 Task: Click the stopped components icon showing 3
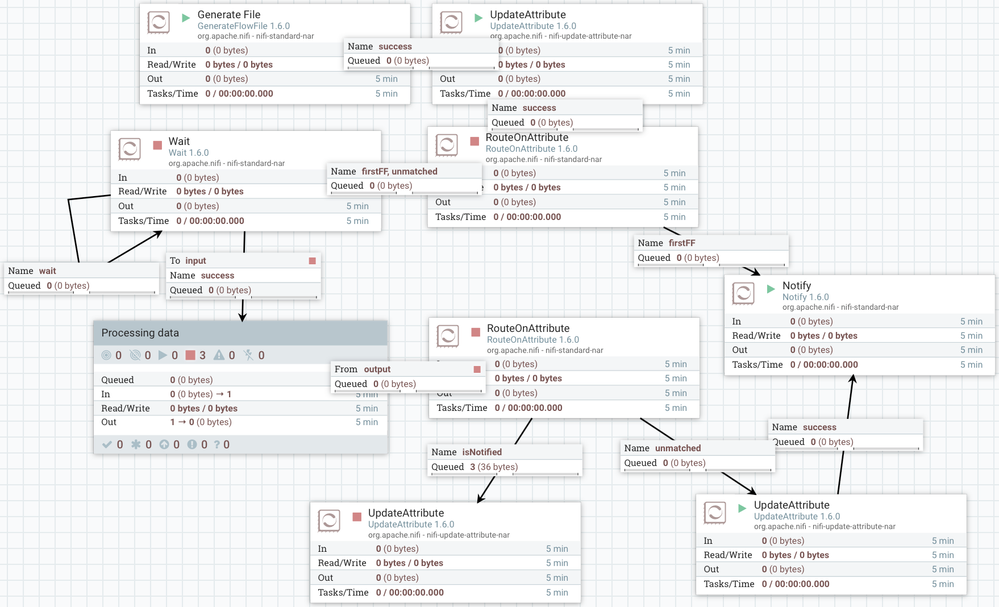tap(190, 355)
